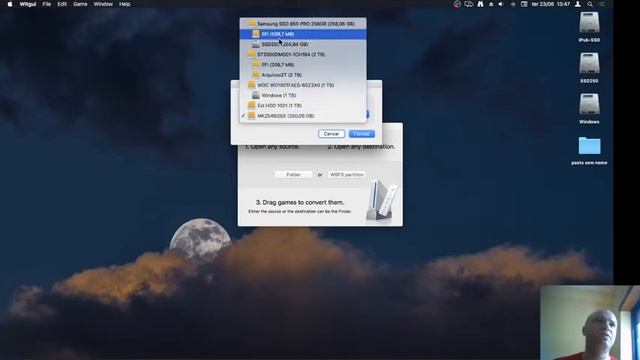Image resolution: width=640 pixels, height=360 pixels.
Task: Open the Window menu
Action: tap(103, 4)
